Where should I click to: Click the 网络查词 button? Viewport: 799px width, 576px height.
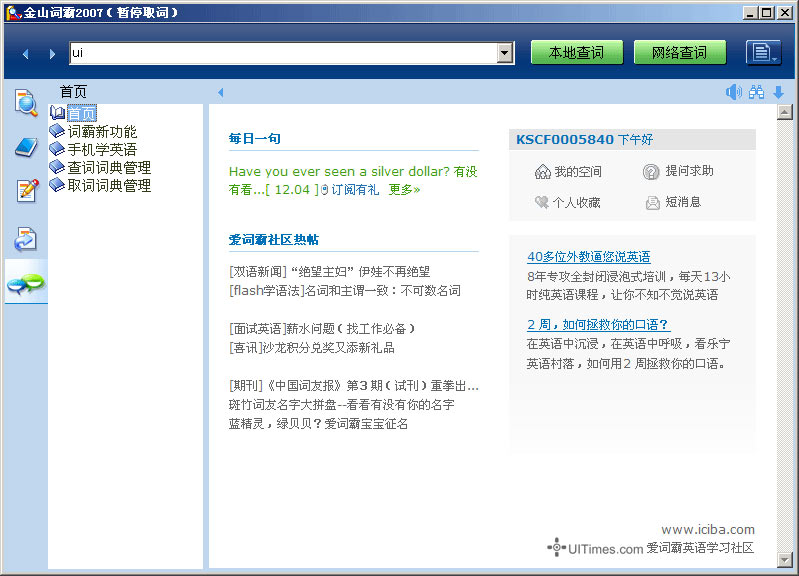(x=680, y=53)
